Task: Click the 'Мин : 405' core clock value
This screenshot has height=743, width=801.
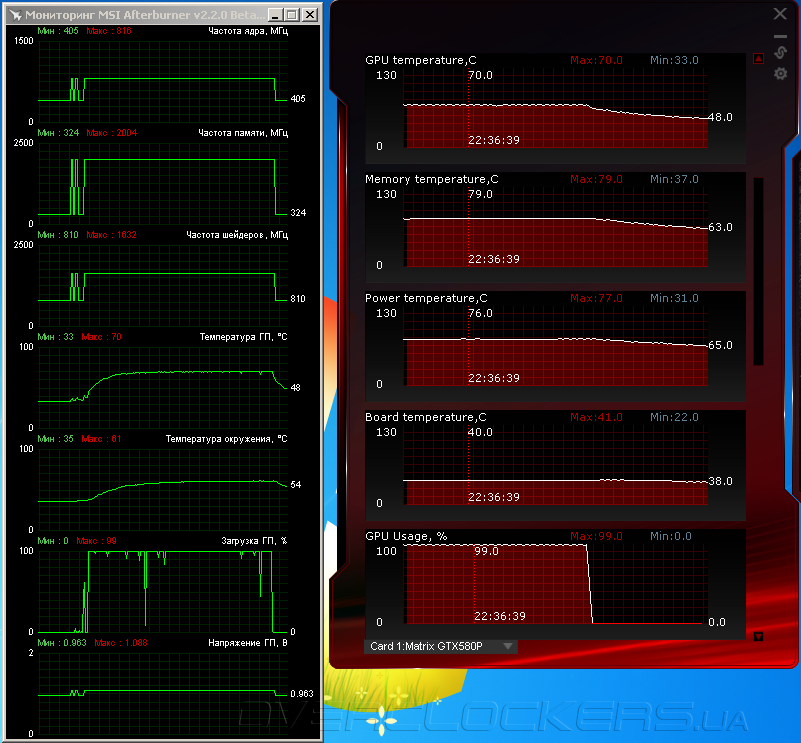Action: [x=58, y=31]
